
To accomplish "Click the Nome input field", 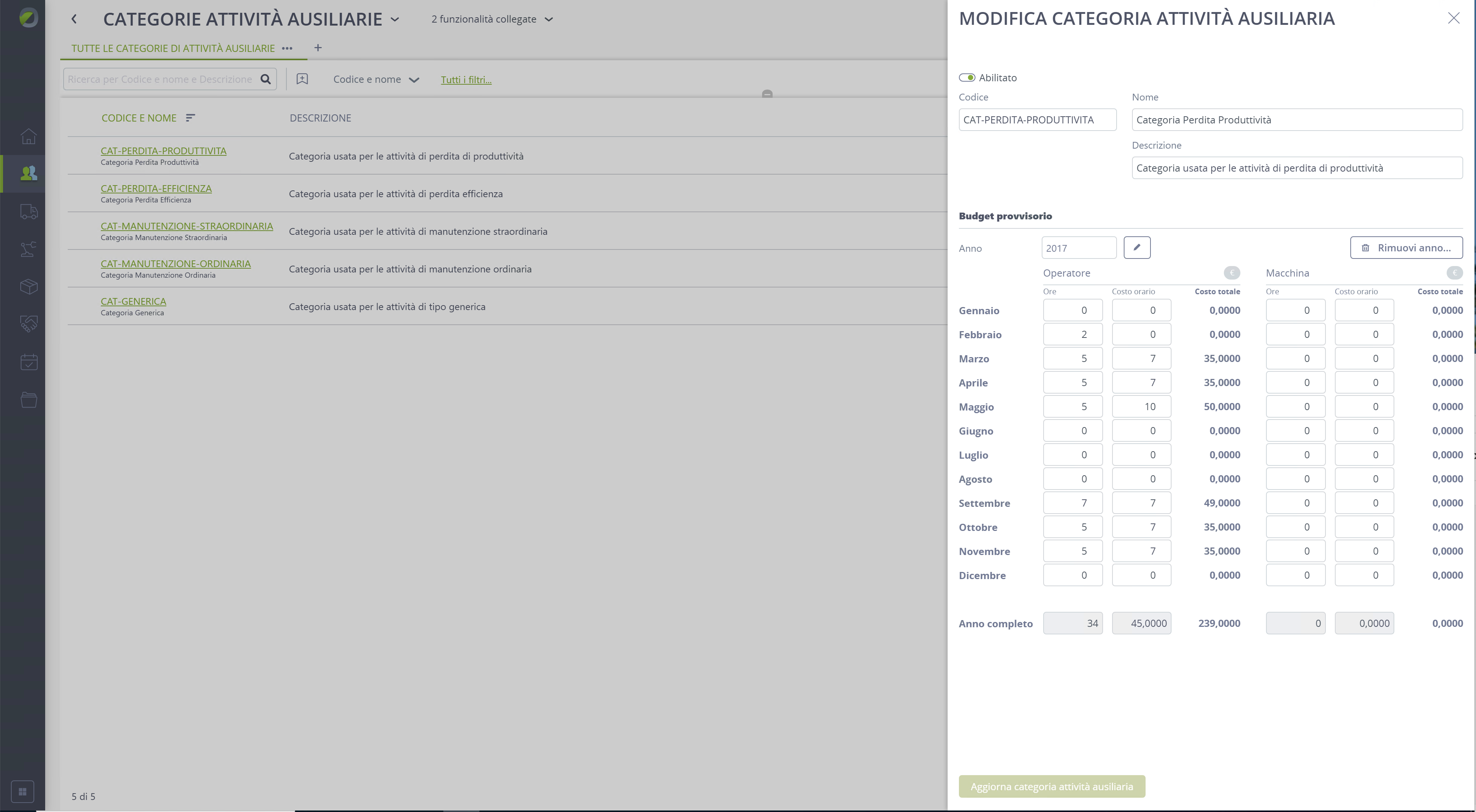I will coord(1297,120).
